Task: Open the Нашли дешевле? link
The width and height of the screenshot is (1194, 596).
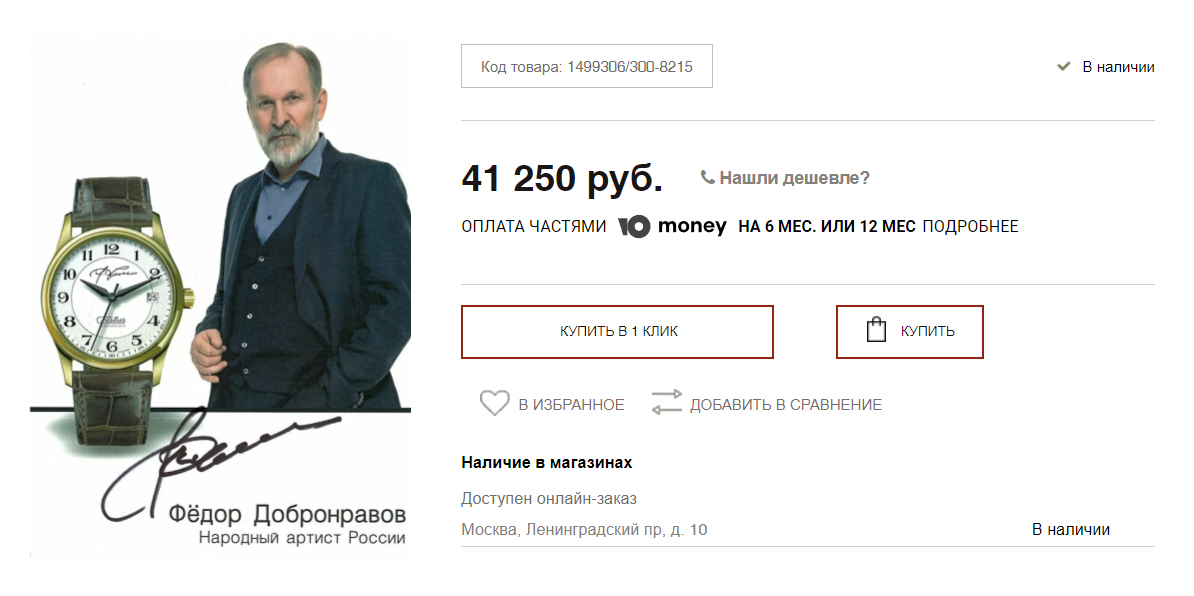Action: coord(794,178)
